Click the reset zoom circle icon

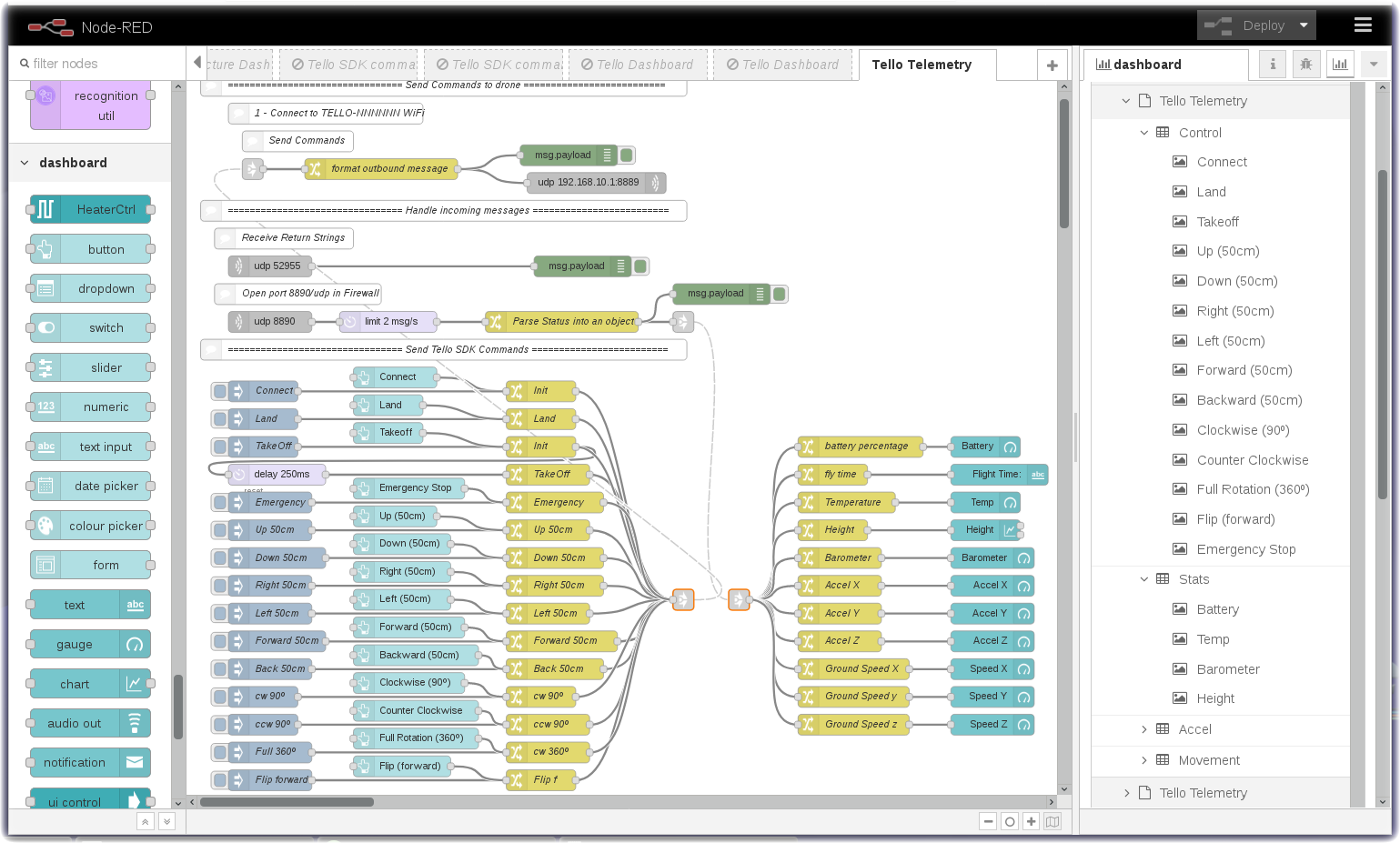click(1009, 821)
